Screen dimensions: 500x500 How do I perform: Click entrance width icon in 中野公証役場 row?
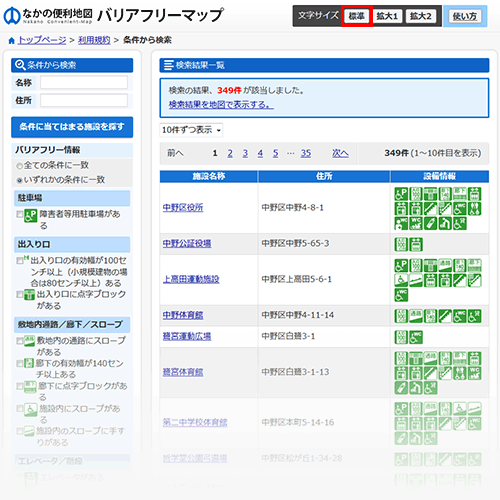click(x=401, y=244)
